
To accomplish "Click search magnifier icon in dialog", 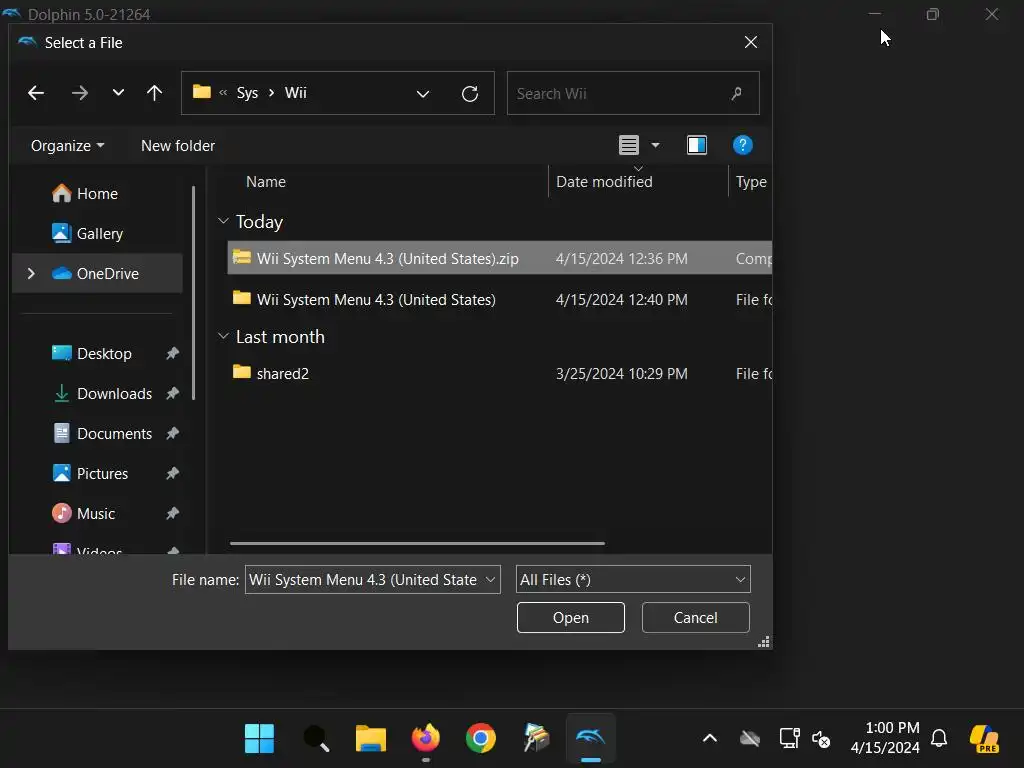I will 737,93.
